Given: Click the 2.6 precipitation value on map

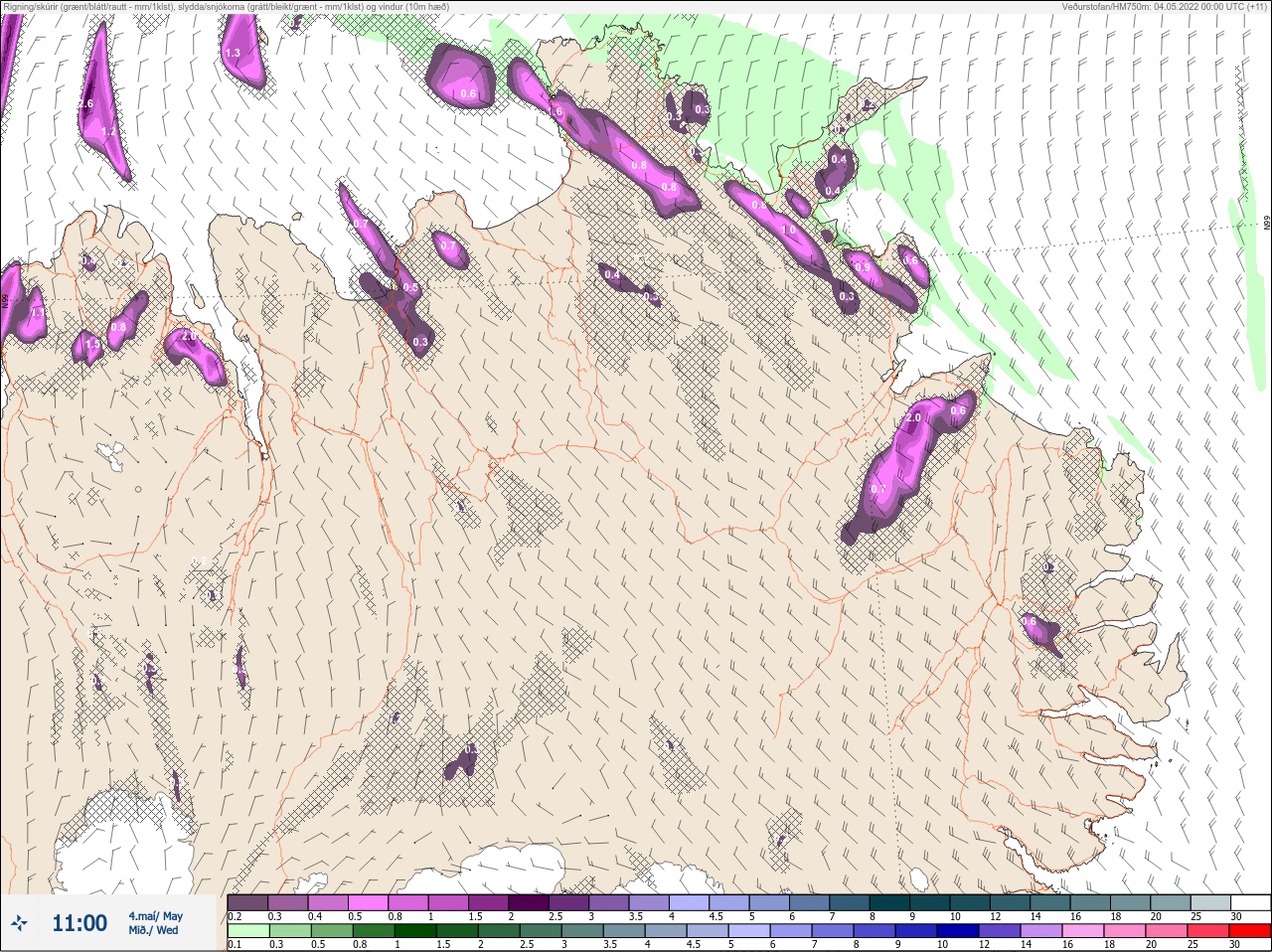Looking at the screenshot, I should pos(85,104).
